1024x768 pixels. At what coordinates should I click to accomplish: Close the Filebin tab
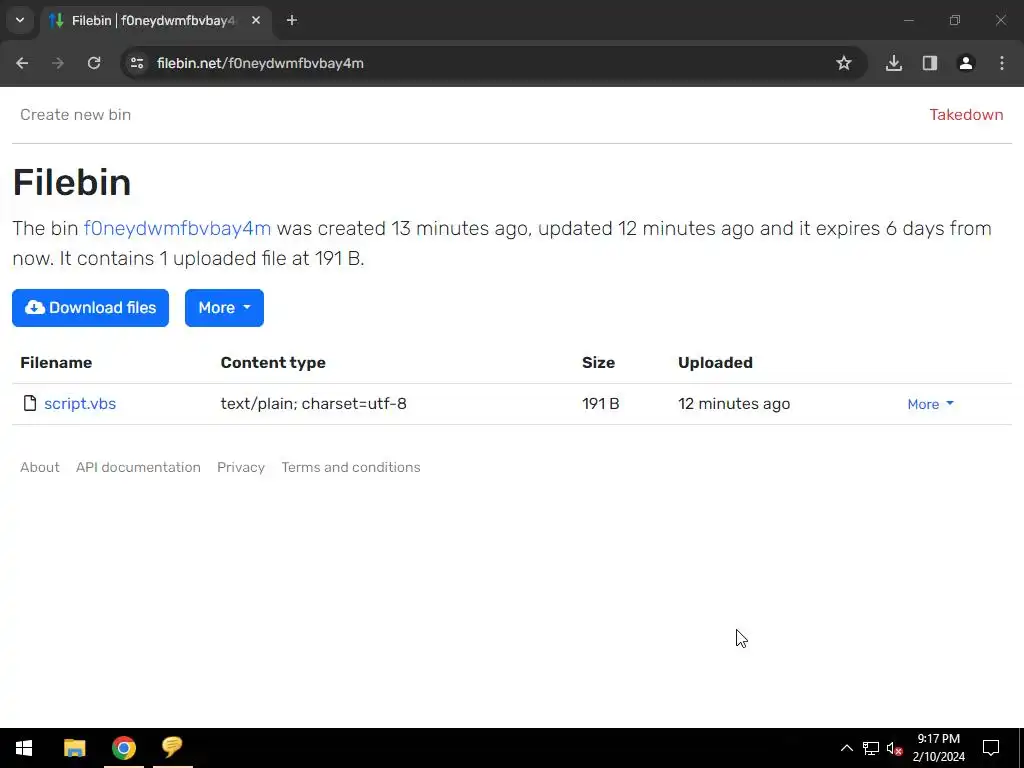[x=256, y=20]
